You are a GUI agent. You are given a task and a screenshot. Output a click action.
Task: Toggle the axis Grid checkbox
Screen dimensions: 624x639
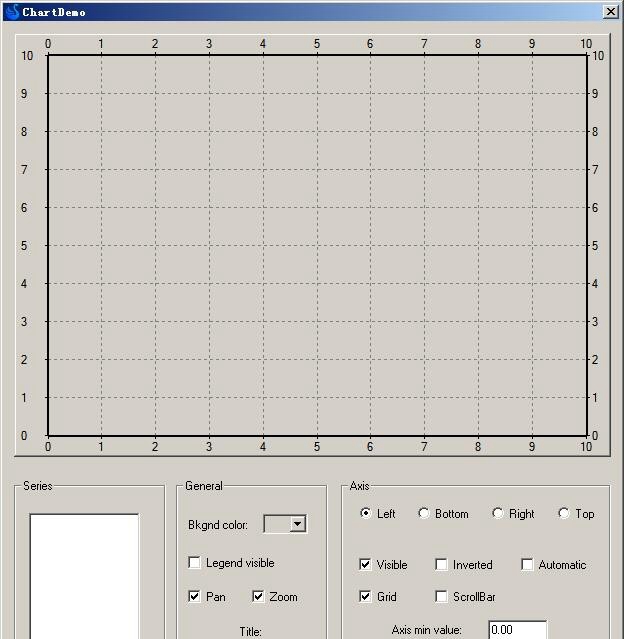pyautogui.click(x=365, y=597)
